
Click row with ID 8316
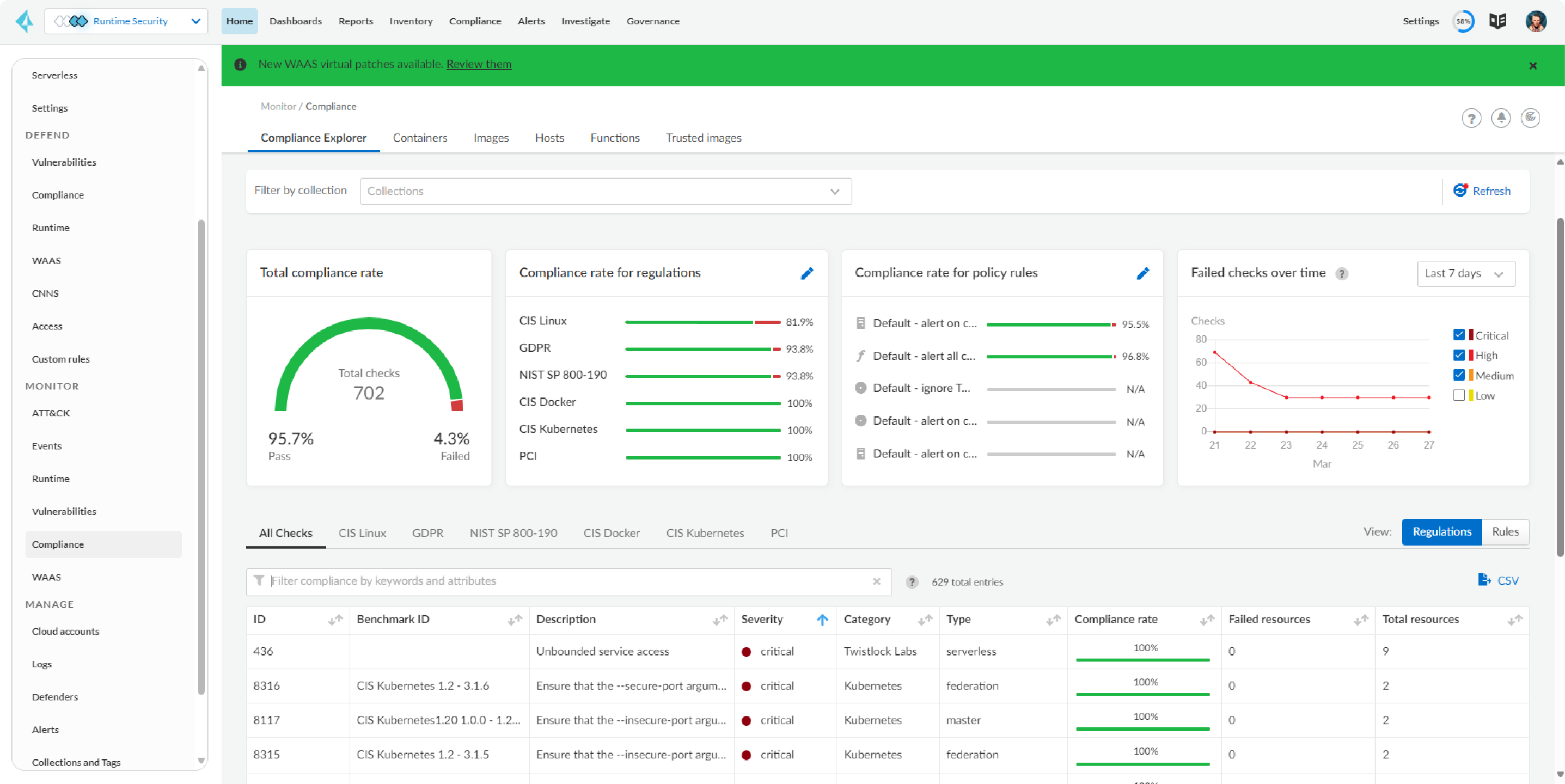click(x=888, y=686)
